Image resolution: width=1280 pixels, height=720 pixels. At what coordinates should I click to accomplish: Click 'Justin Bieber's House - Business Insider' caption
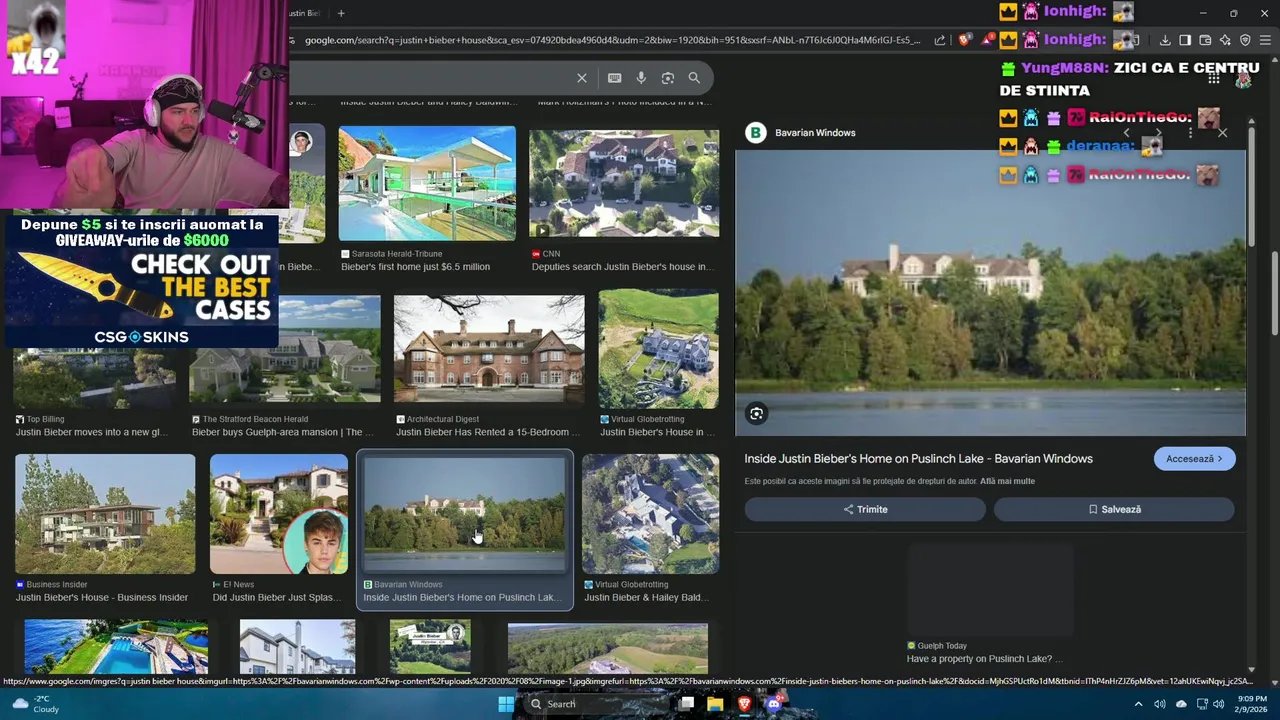pyautogui.click(x=102, y=597)
